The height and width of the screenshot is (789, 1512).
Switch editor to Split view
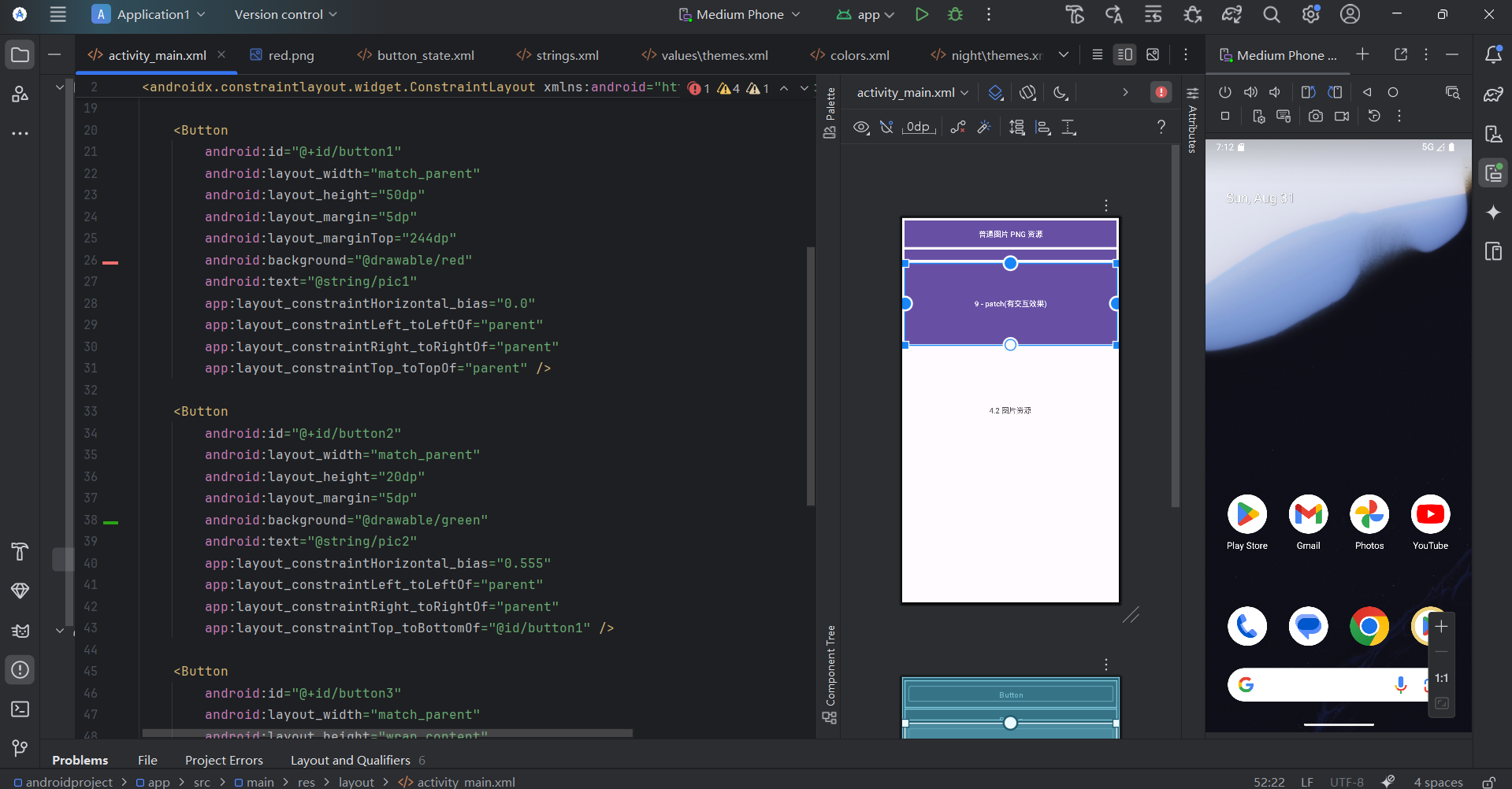(1124, 54)
